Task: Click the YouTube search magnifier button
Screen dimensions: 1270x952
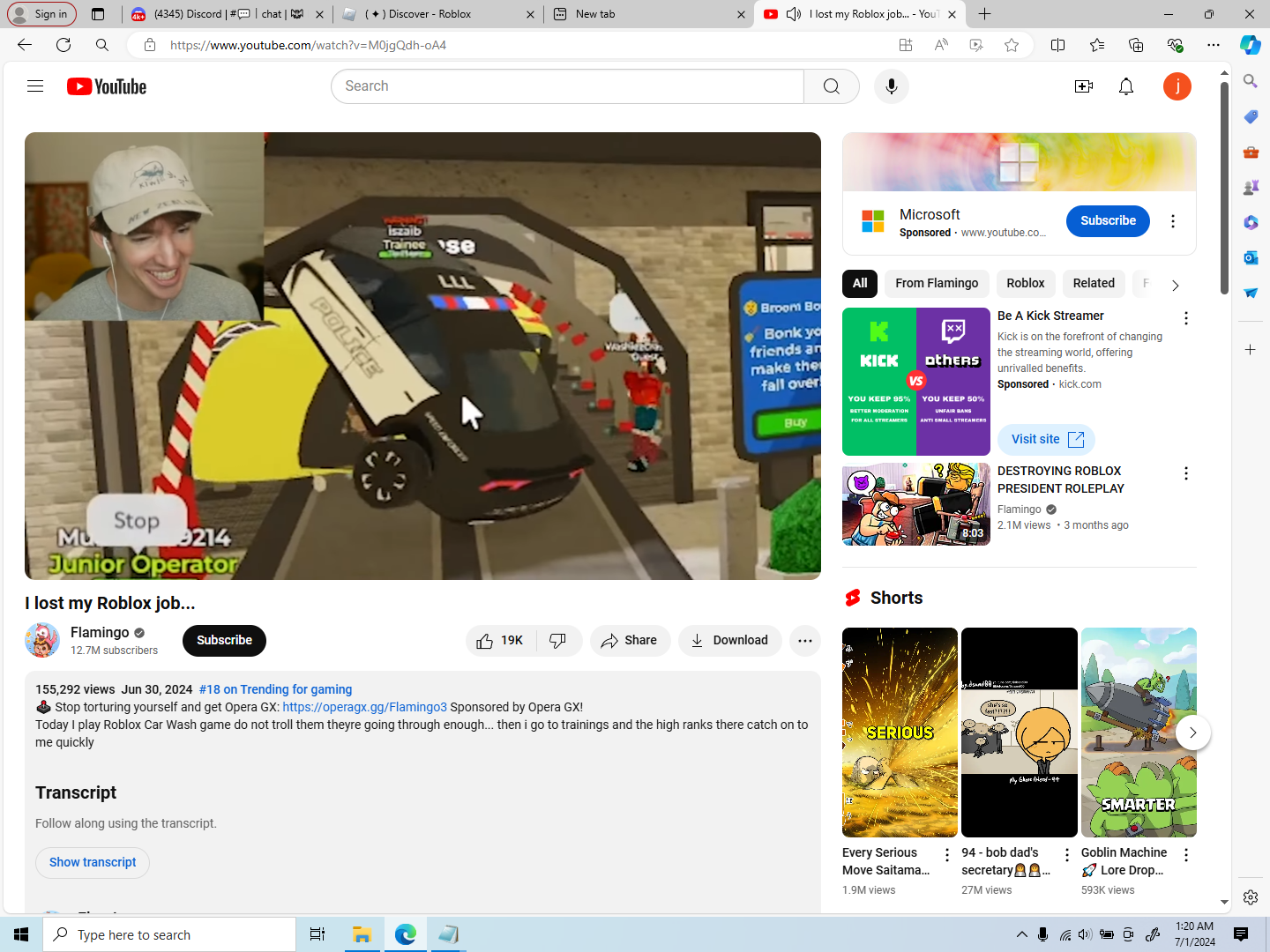Action: (832, 86)
